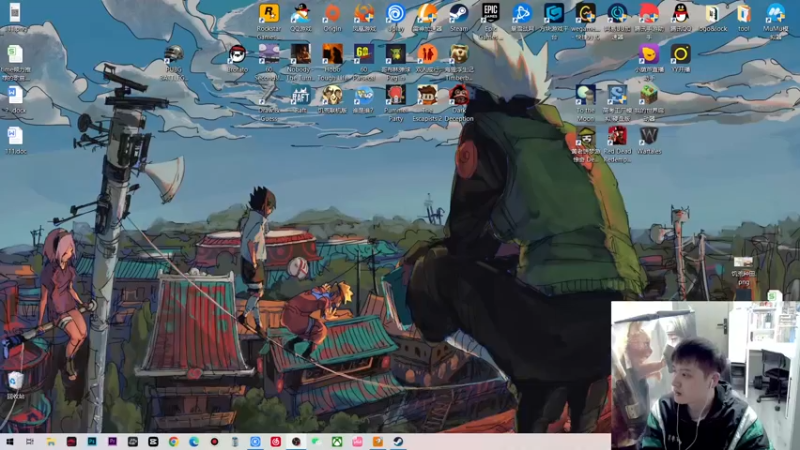
Task: Launch the Uplay shortcut icon
Action: click(395, 13)
